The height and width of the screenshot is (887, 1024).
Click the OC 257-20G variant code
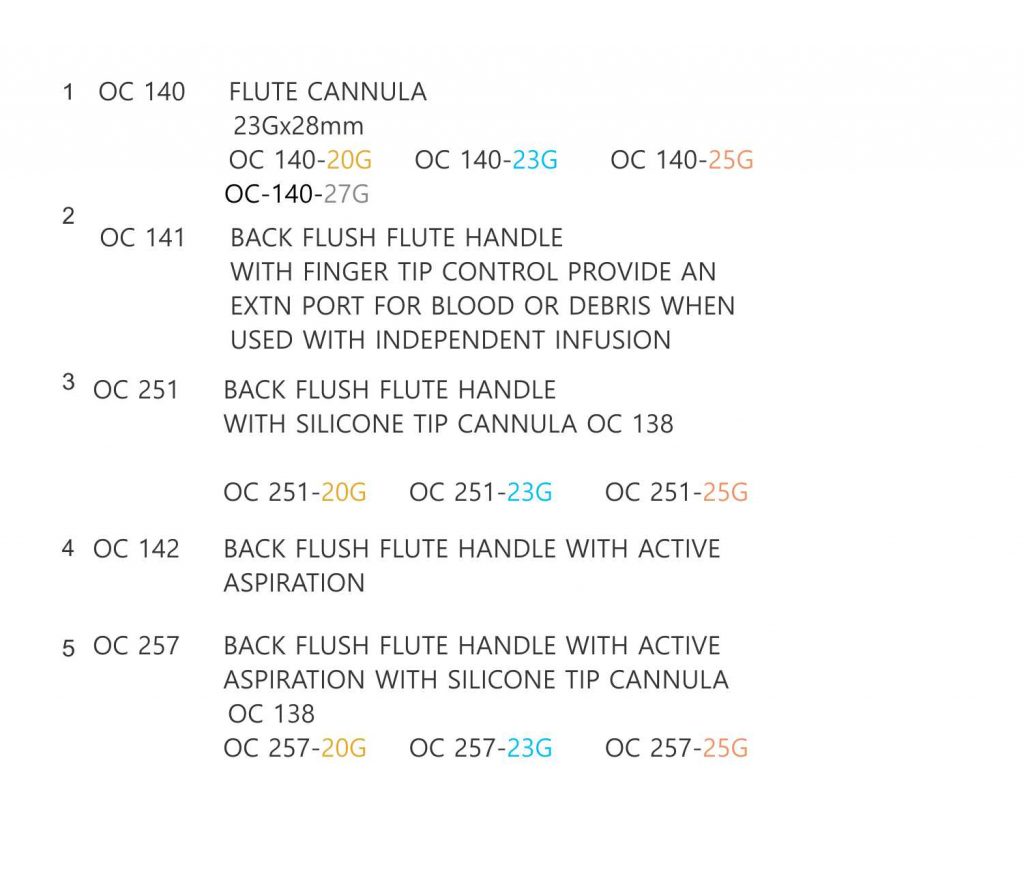tap(295, 749)
